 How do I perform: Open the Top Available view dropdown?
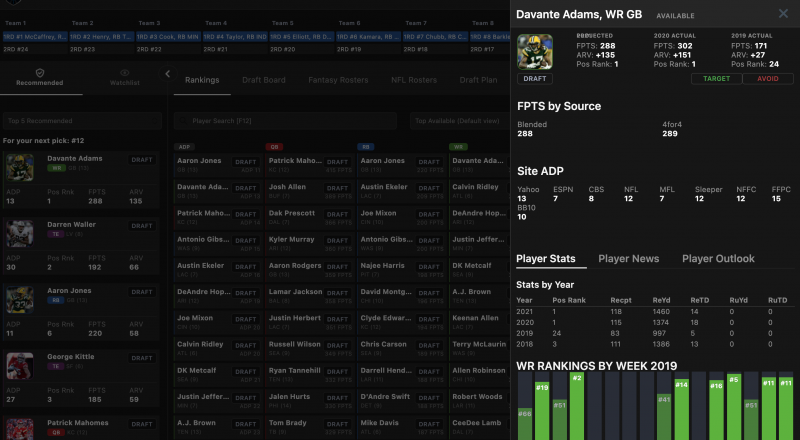pos(459,121)
